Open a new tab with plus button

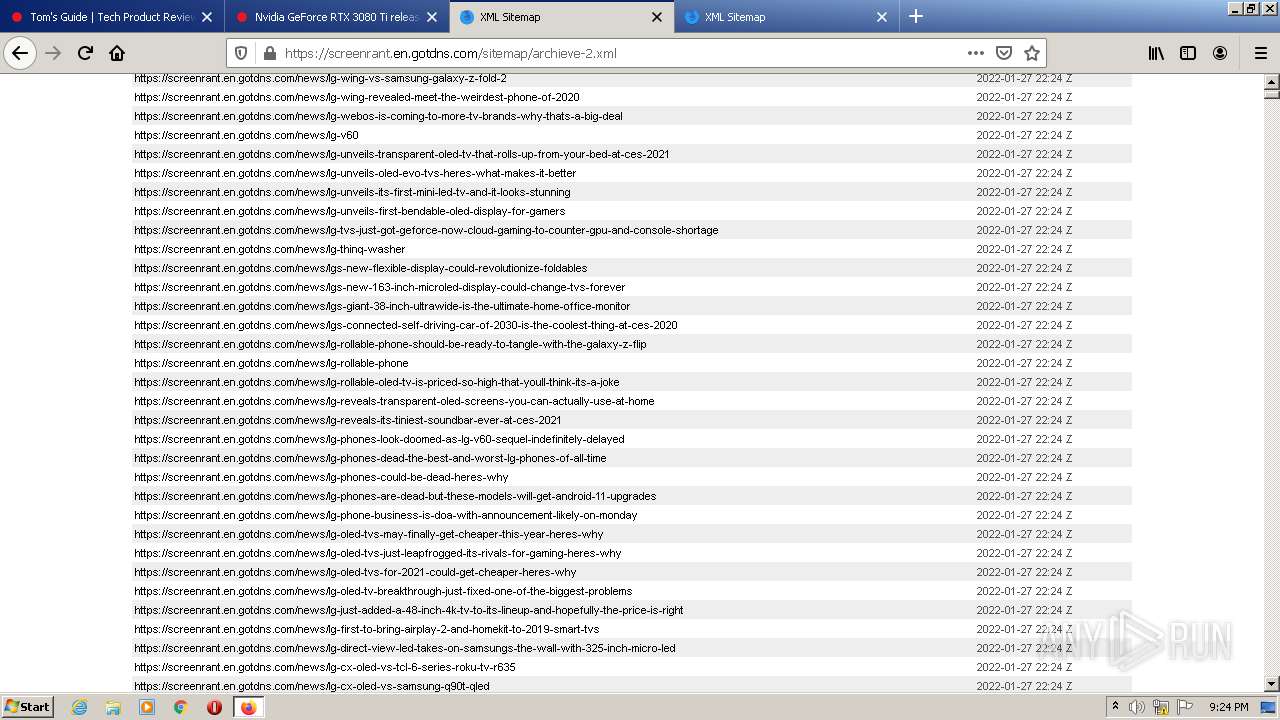915,16
